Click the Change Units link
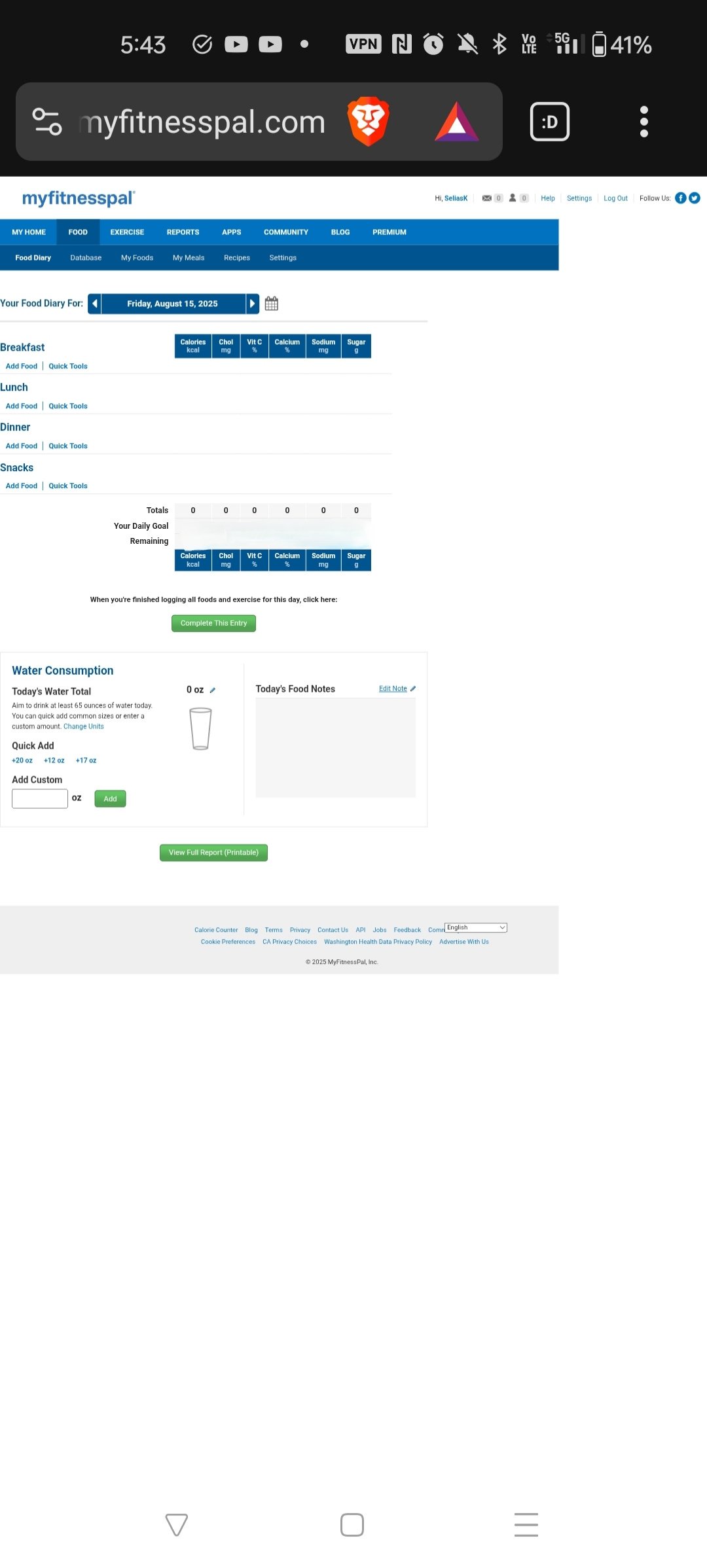The image size is (707, 1568). click(x=84, y=726)
